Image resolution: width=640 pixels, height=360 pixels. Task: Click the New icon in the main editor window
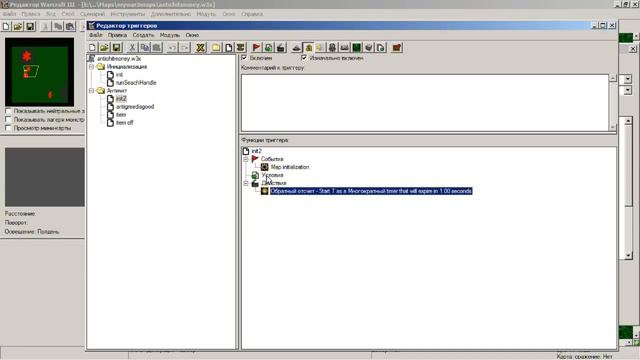(6, 27)
